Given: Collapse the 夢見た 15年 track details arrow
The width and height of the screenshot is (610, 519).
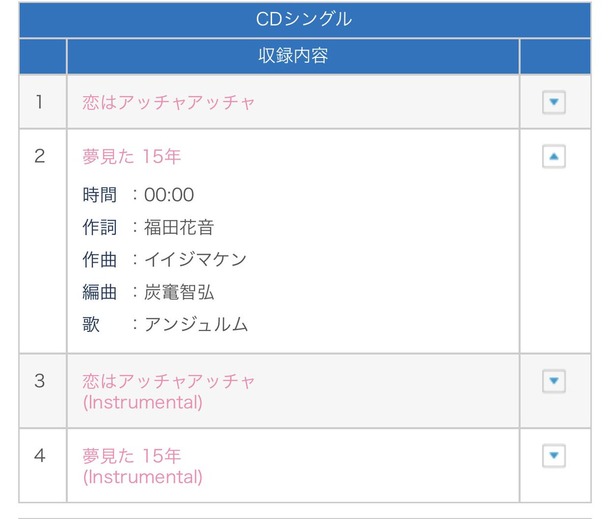Looking at the screenshot, I should (x=553, y=156).
